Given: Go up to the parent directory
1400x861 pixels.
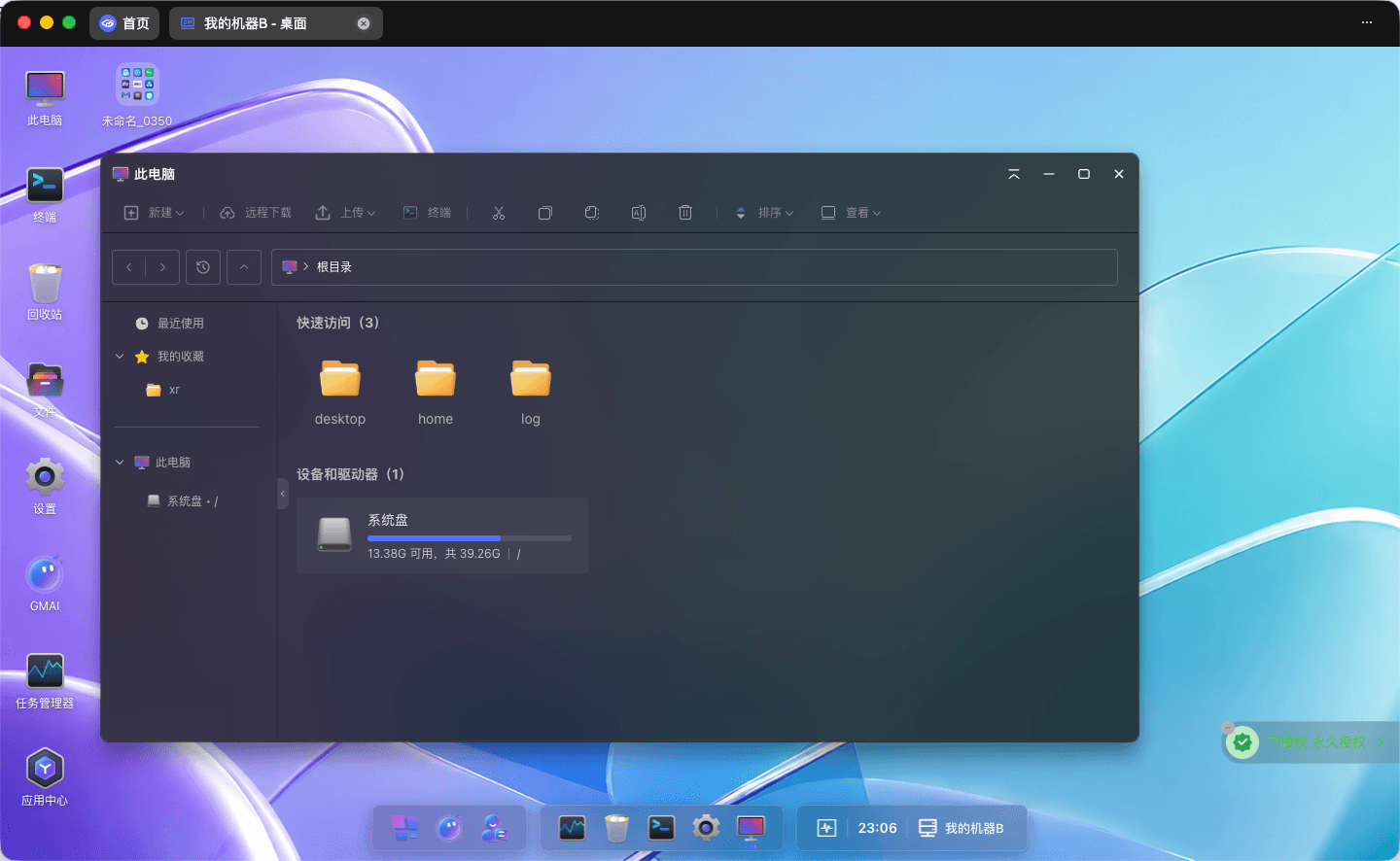Looking at the screenshot, I should pyautogui.click(x=244, y=267).
